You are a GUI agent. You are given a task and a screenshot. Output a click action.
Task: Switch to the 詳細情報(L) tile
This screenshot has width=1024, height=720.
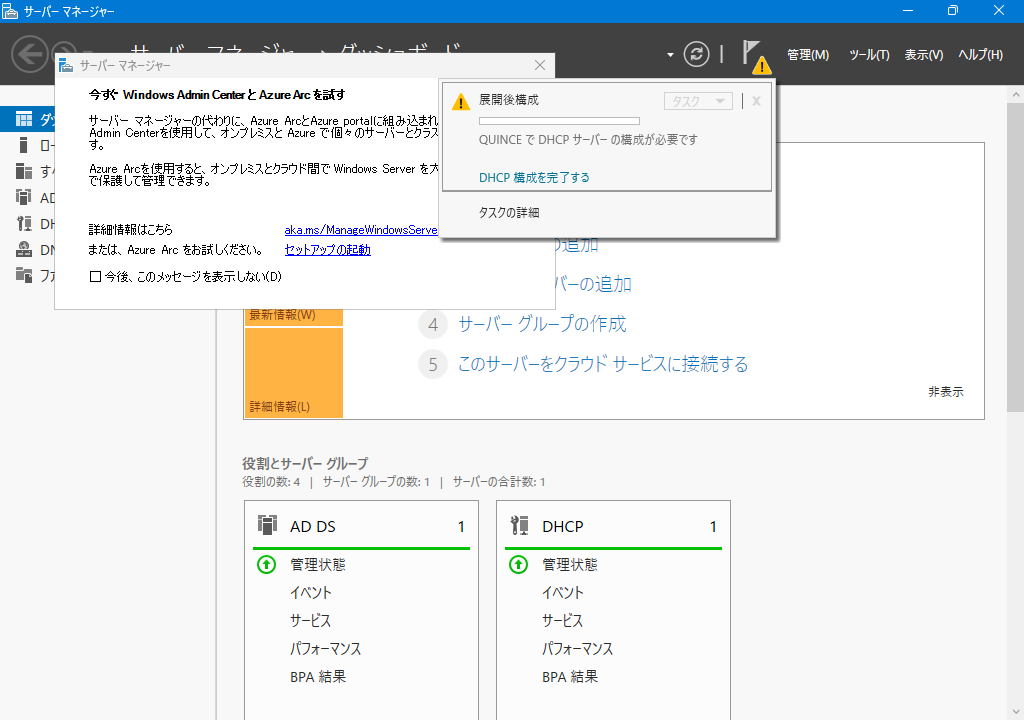point(294,372)
